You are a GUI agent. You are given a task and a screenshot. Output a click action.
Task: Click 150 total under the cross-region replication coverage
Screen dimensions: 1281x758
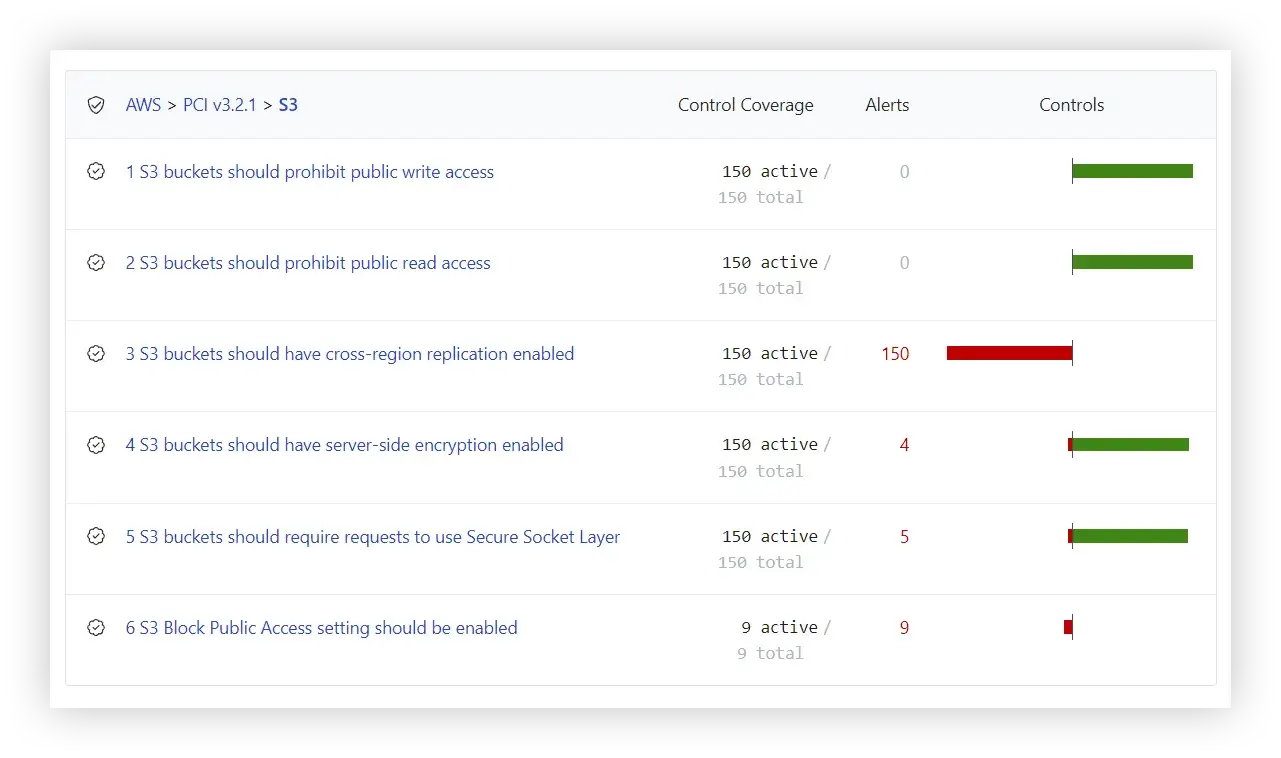pyautogui.click(x=761, y=380)
